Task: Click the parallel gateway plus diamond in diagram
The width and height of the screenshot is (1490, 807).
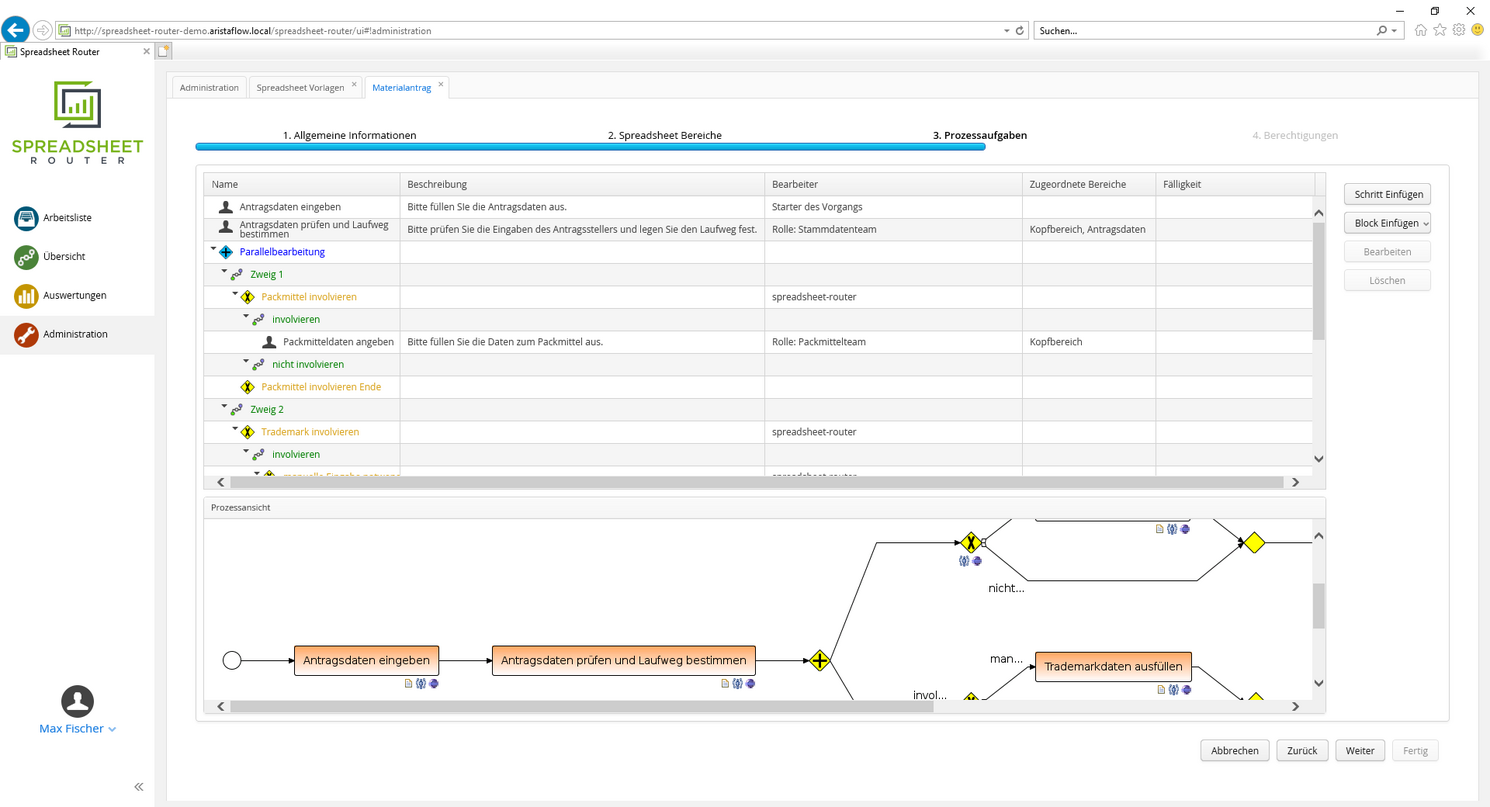Action: tap(820, 660)
